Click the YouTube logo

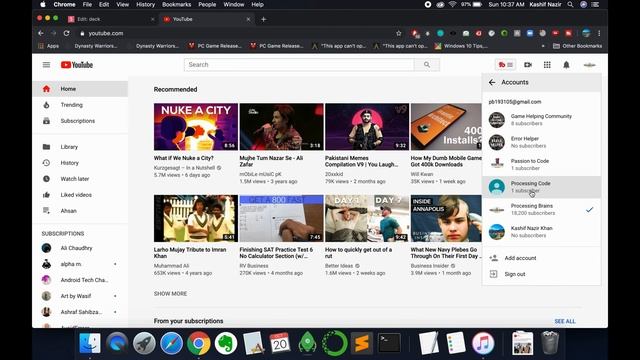77,65
